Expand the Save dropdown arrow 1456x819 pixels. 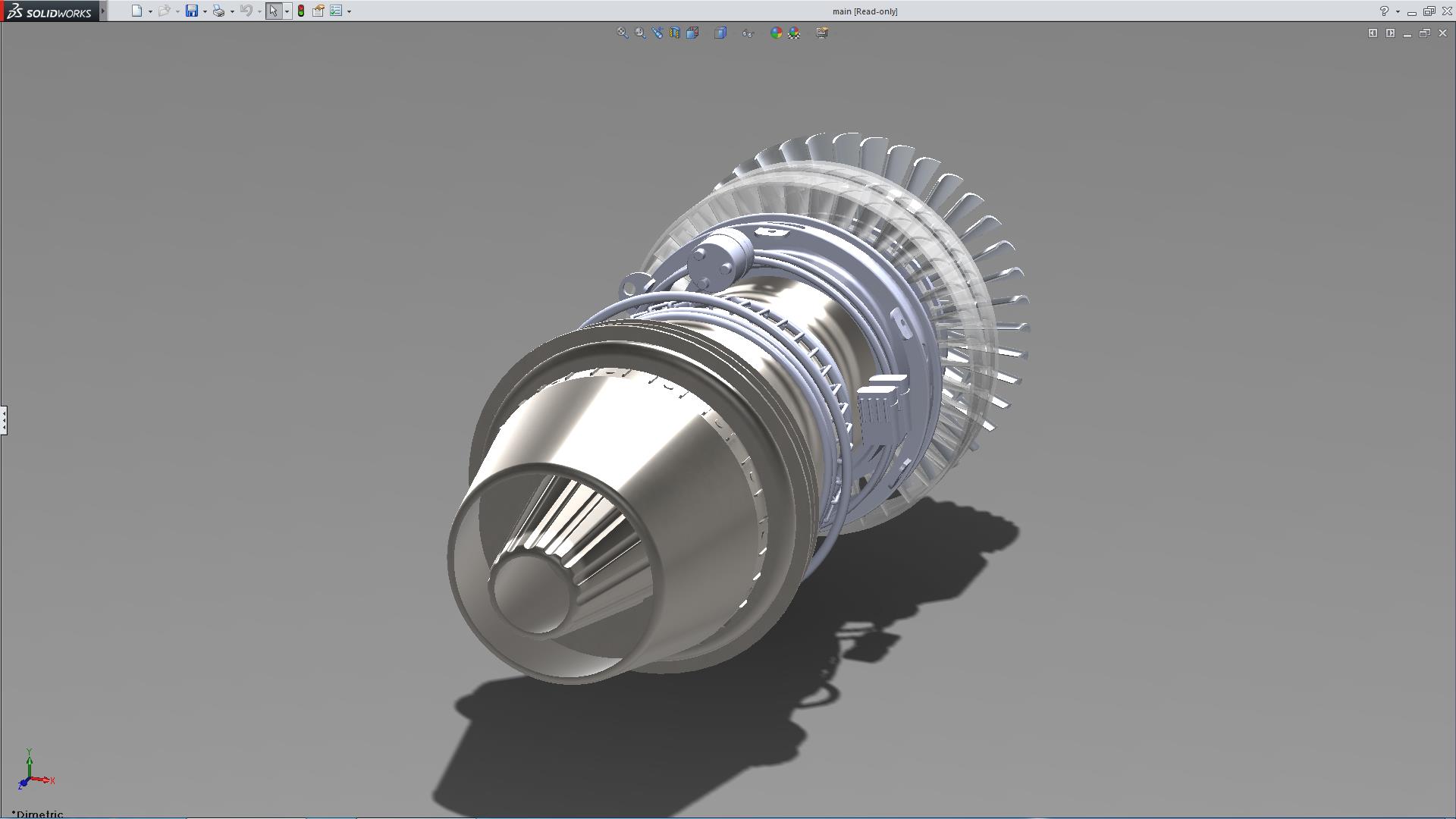click(205, 11)
